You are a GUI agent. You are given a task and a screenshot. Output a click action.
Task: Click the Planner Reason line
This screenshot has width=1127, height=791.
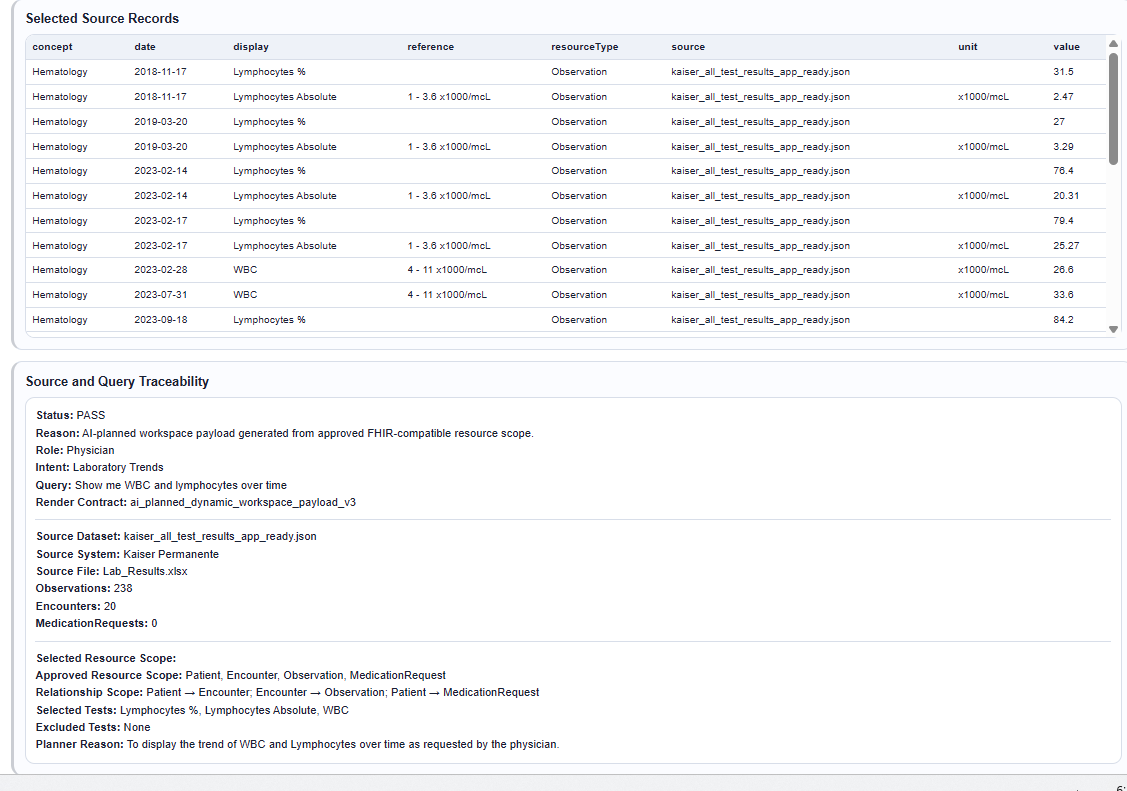[x=298, y=744]
